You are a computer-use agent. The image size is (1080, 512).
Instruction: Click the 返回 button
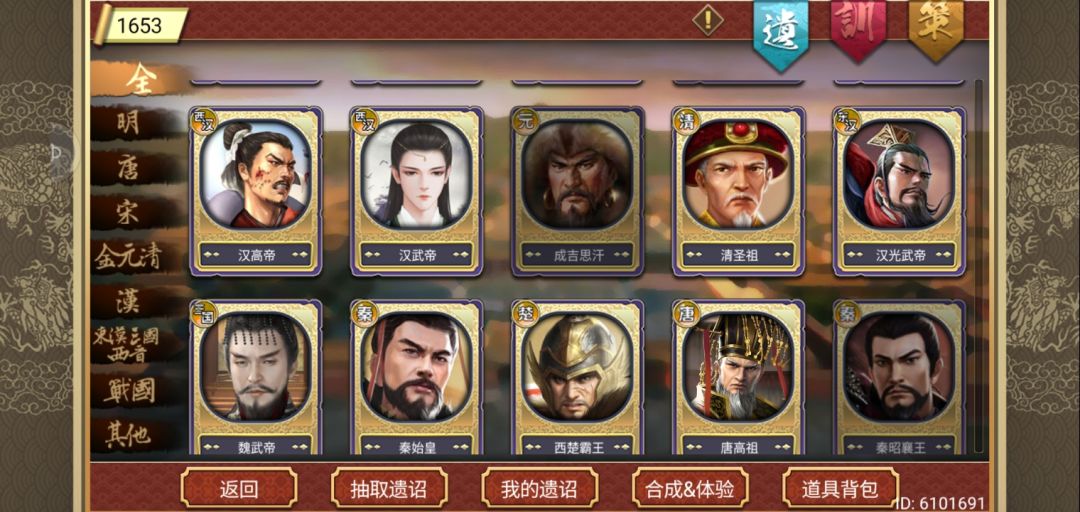pos(239,488)
